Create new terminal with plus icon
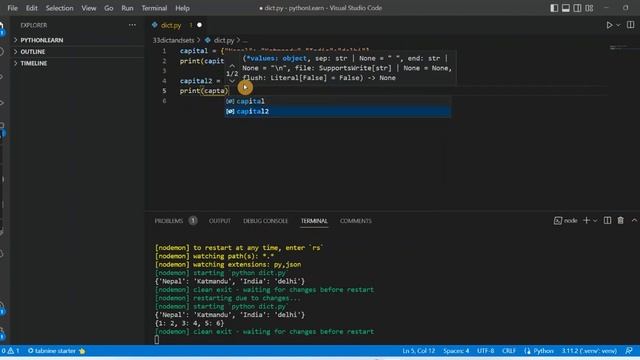 tap(587, 220)
